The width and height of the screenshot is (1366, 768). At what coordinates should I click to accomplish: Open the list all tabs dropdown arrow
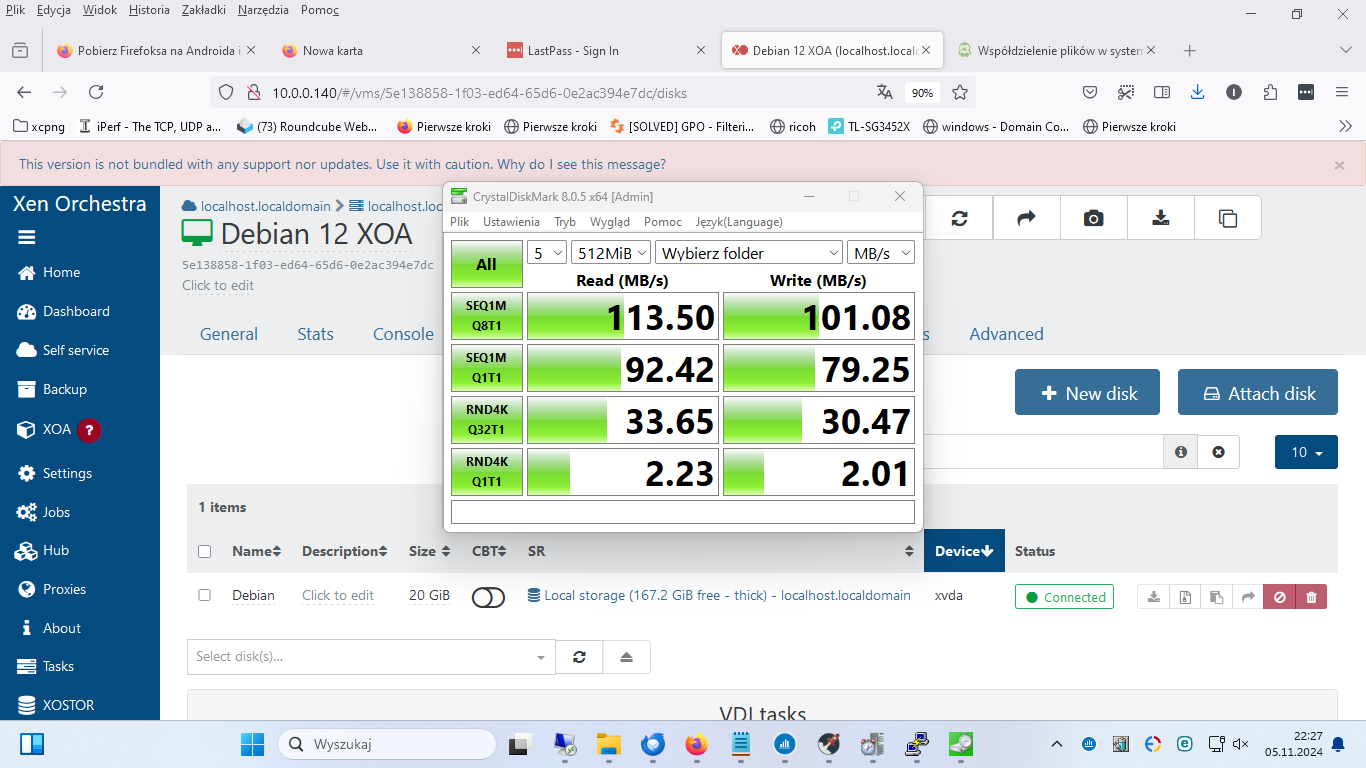click(1345, 50)
